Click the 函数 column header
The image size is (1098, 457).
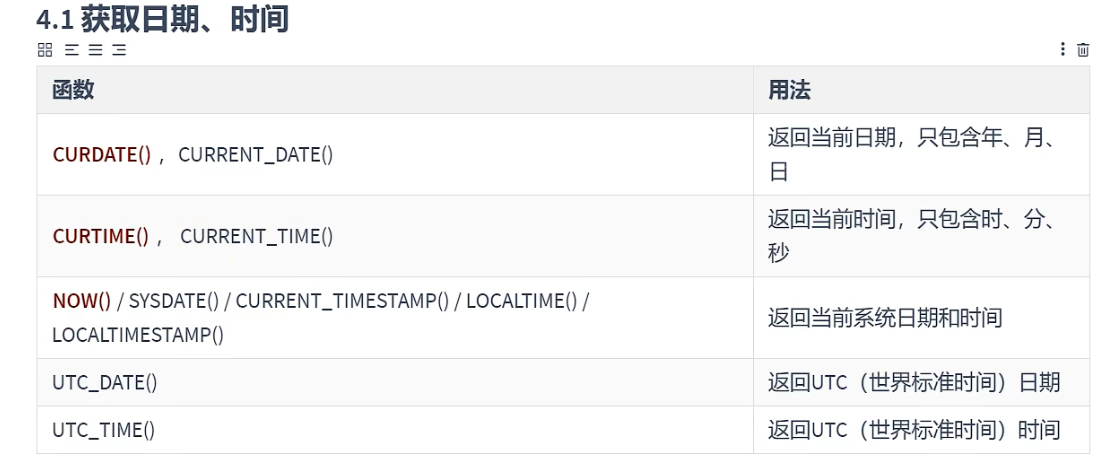73,90
